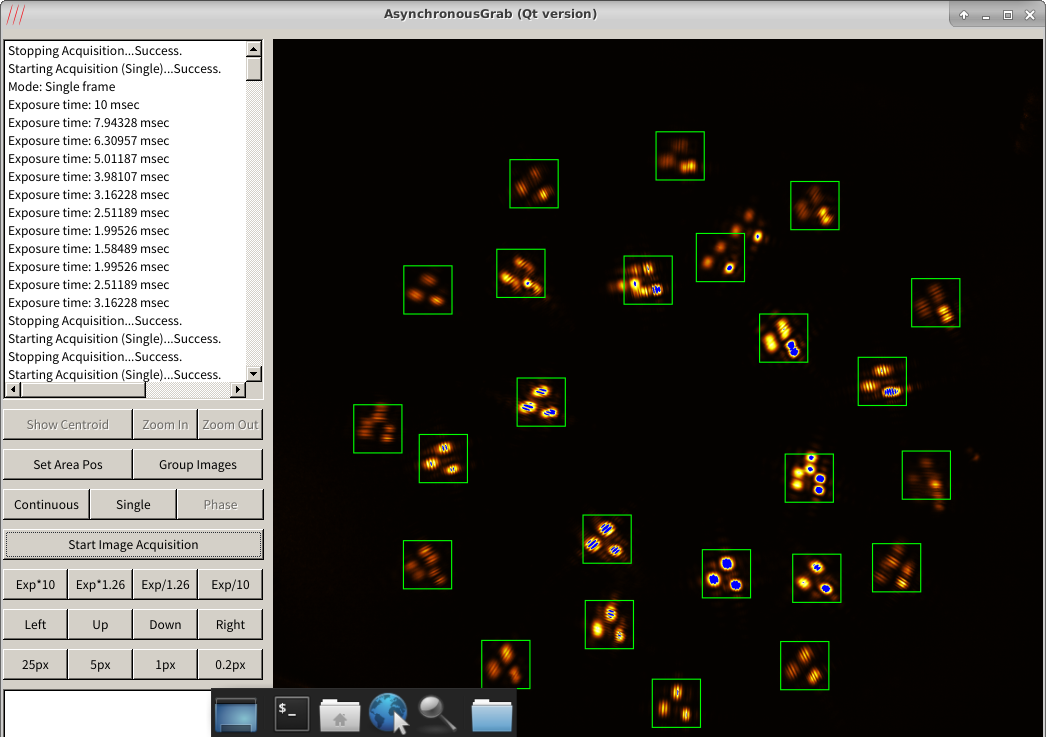Click log line 'Exposure time: 10 msec'

pos(73,105)
